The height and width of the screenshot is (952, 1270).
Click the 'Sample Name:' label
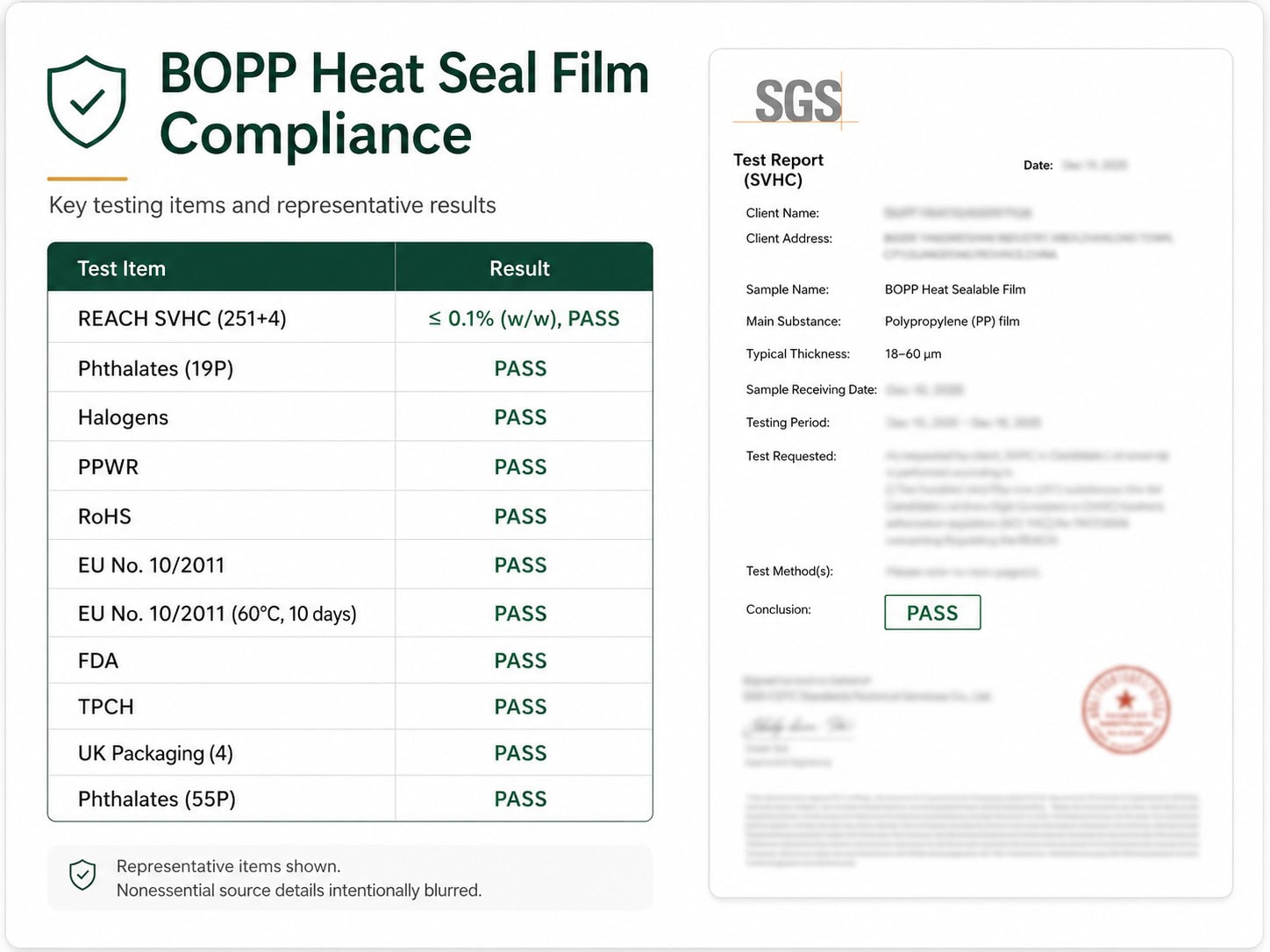click(x=787, y=289)
